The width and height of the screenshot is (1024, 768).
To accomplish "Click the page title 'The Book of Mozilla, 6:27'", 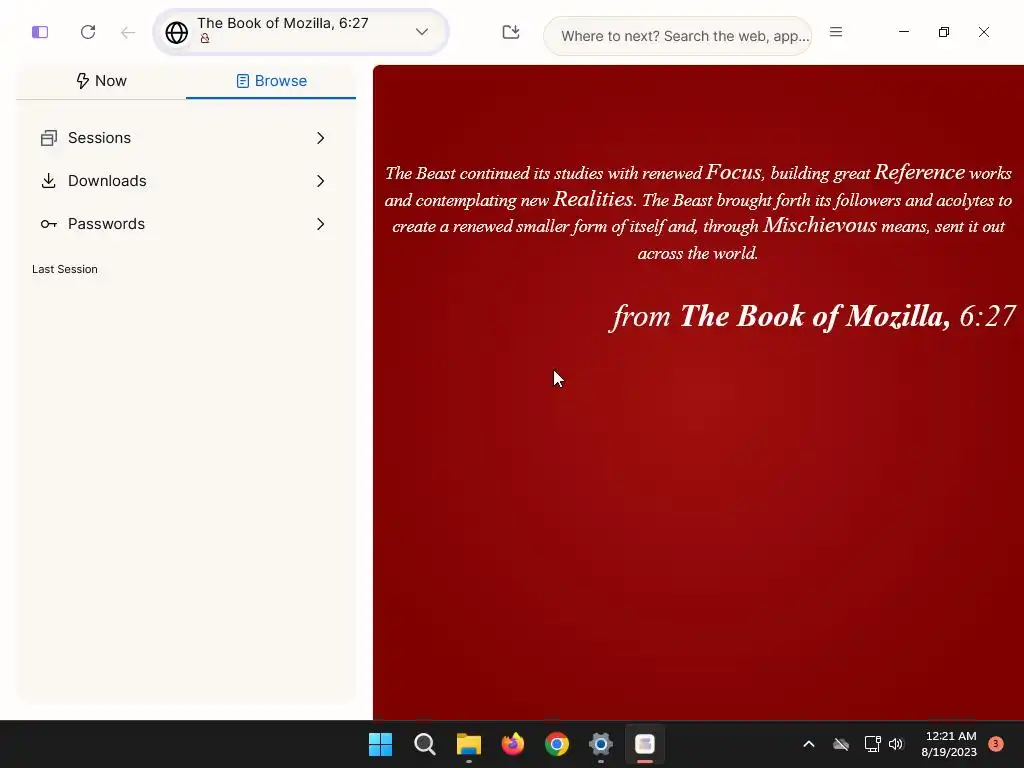I will (283, 23).
